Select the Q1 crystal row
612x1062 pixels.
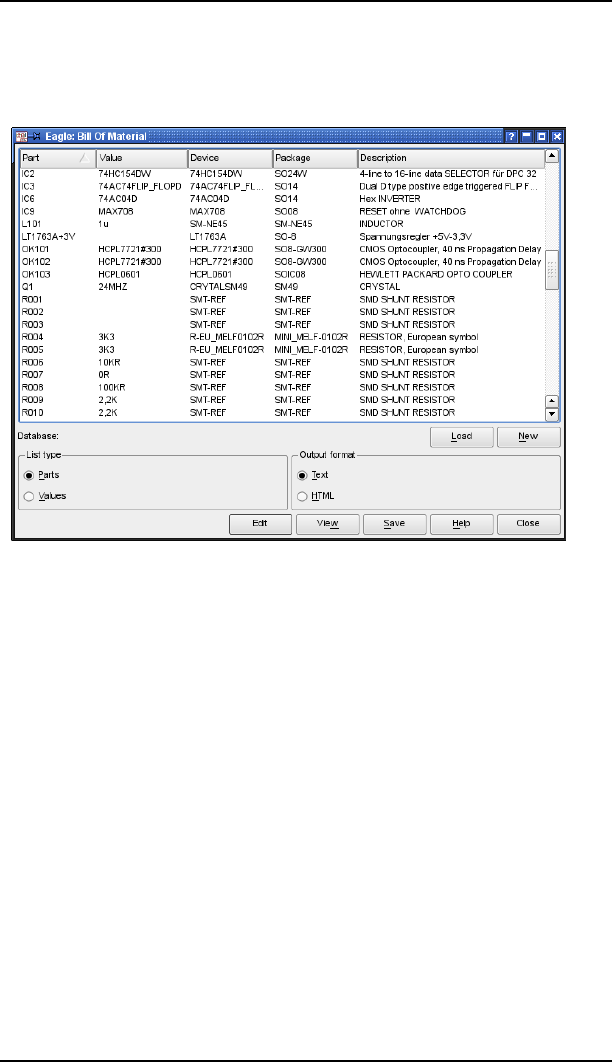pyautogui.click(x=282, y=286)
